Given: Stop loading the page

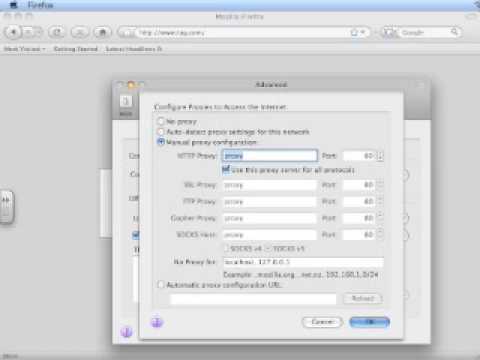Looking at the screenshot, I should (80, 32).
